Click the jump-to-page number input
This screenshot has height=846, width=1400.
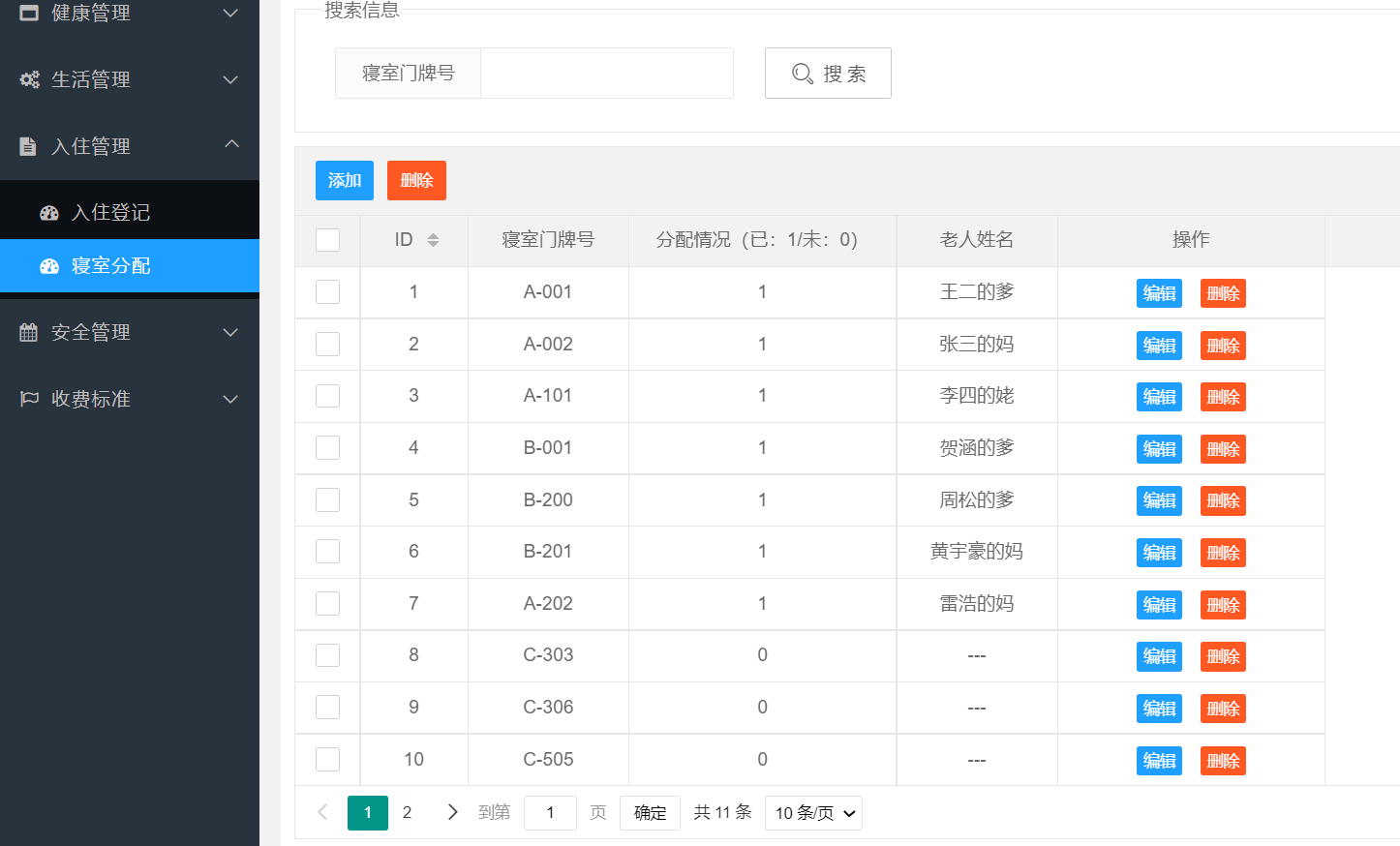point(550,813)
